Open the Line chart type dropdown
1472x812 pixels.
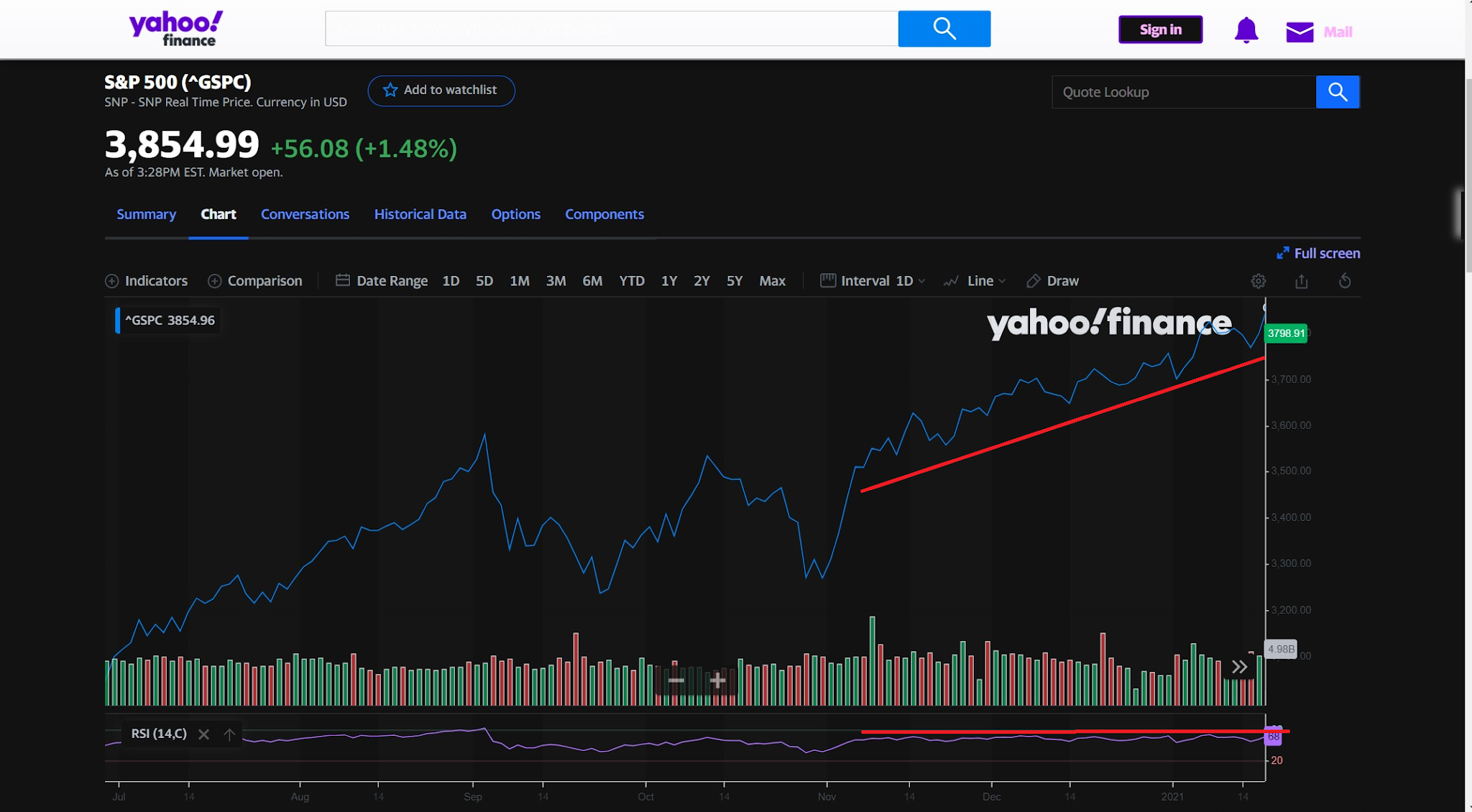975,281
